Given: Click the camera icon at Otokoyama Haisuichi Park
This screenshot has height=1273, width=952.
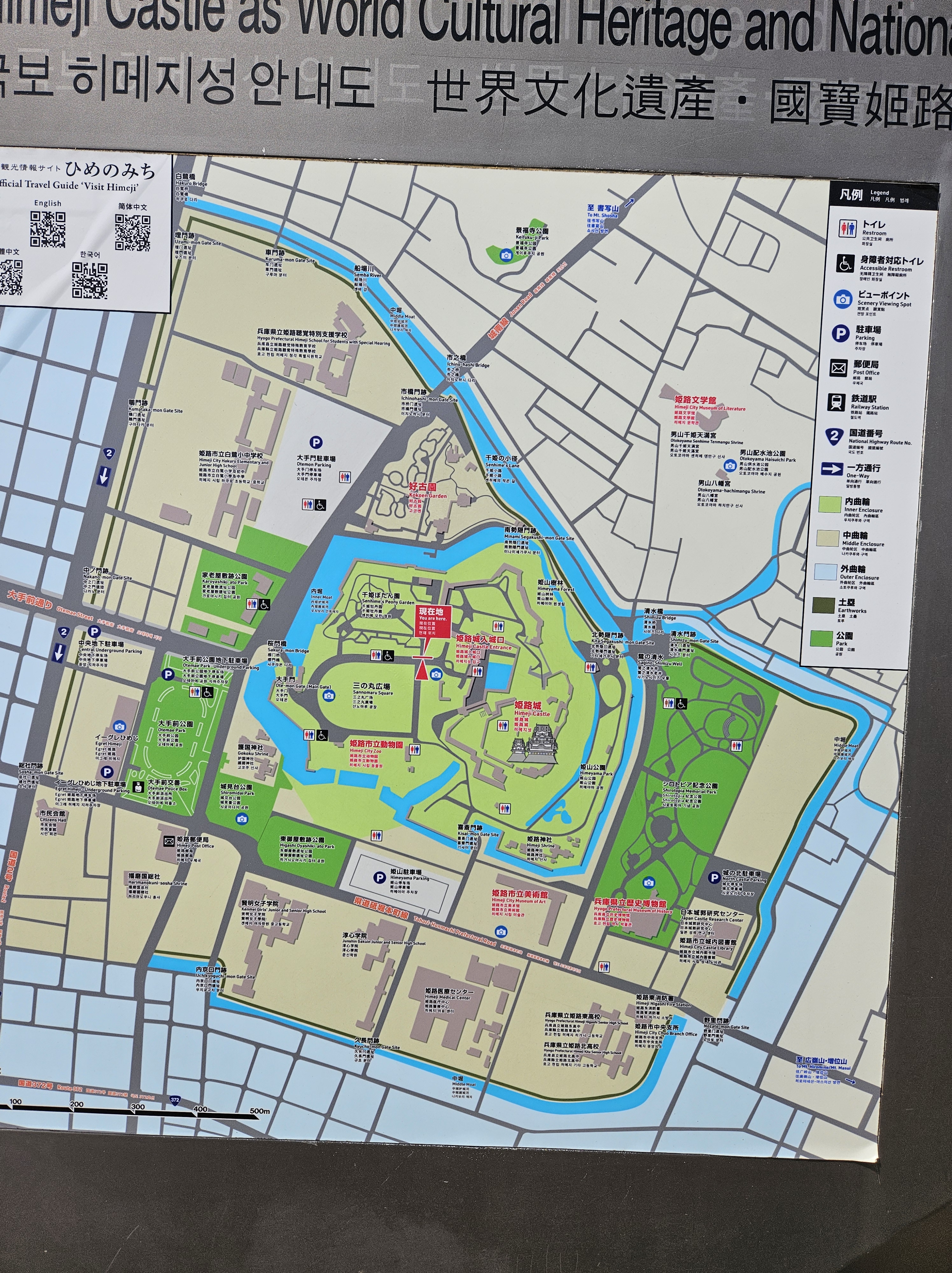Looking at the screenshot, I should tap(730, 466).
